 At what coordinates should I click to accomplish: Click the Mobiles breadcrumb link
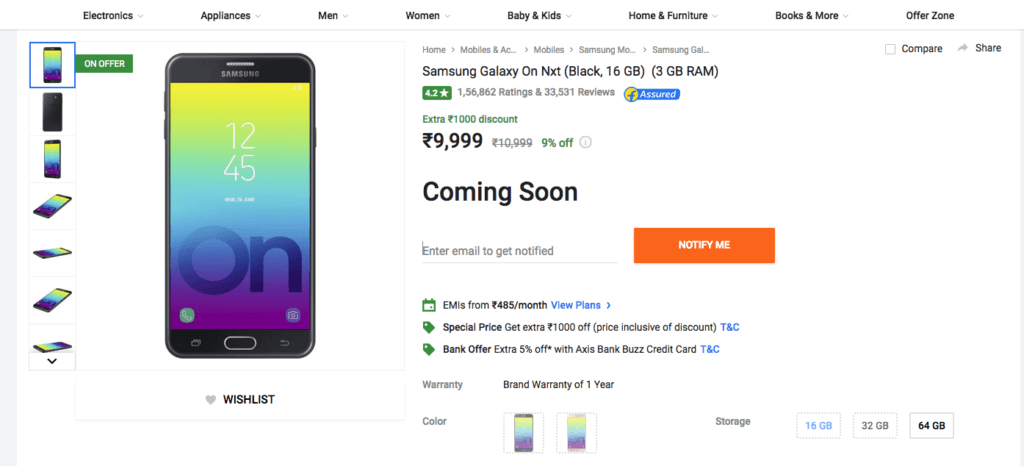point(549,50)
